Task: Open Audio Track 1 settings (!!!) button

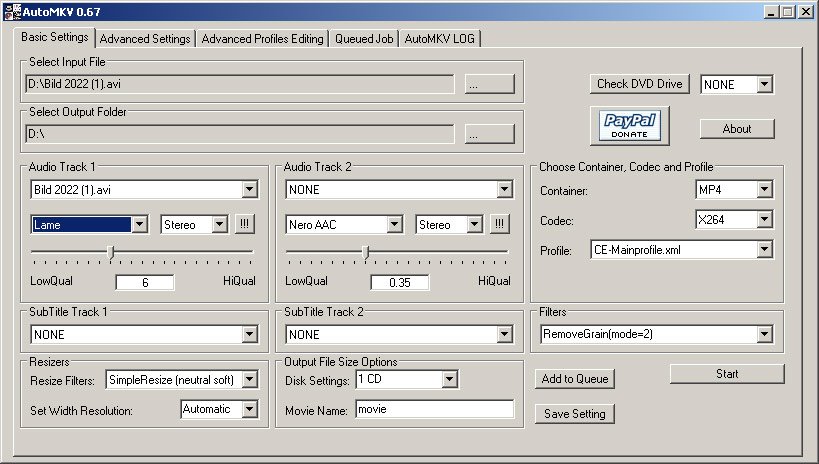Action: point(244,224)
